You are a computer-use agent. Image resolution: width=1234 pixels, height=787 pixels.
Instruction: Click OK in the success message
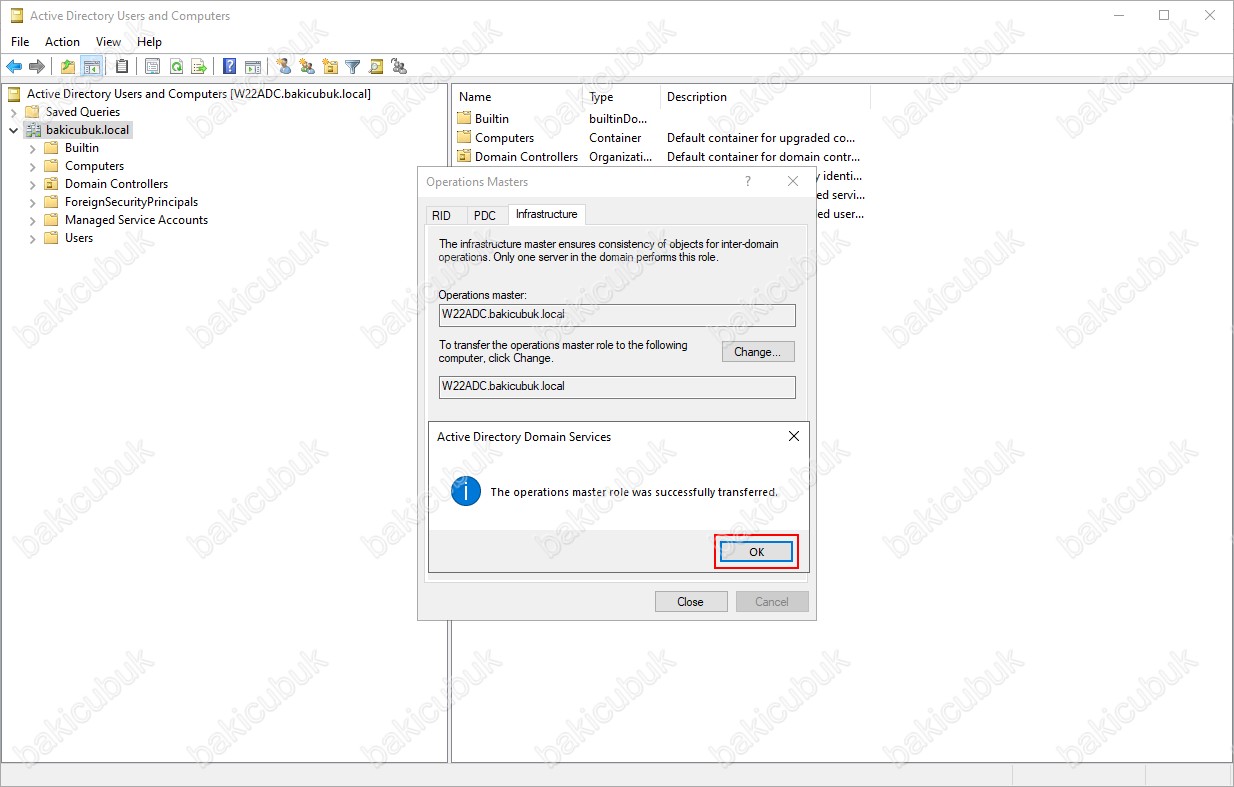756,552
